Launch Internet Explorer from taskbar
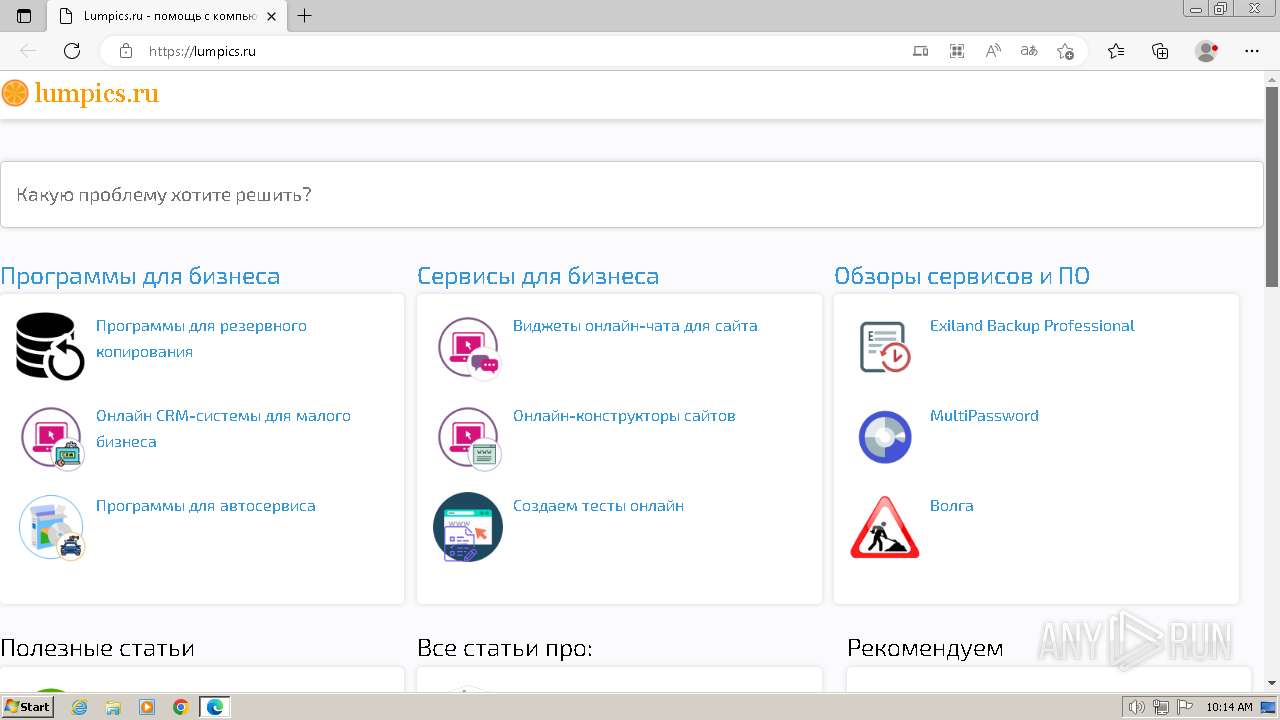The height and width of the screenshot is (720, 1280). click(x=79, y=707)
